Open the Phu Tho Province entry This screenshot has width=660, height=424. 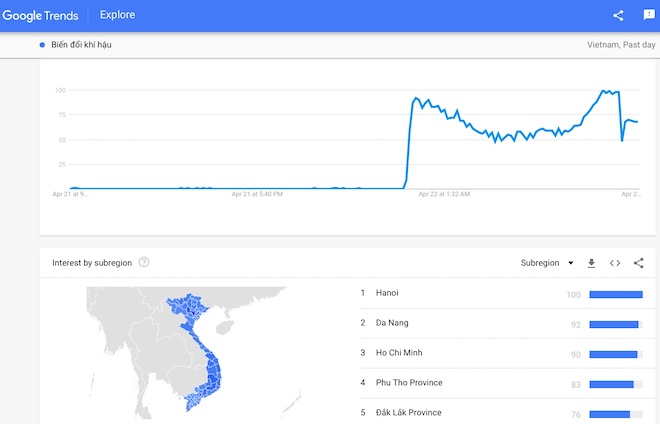(409, 383)
